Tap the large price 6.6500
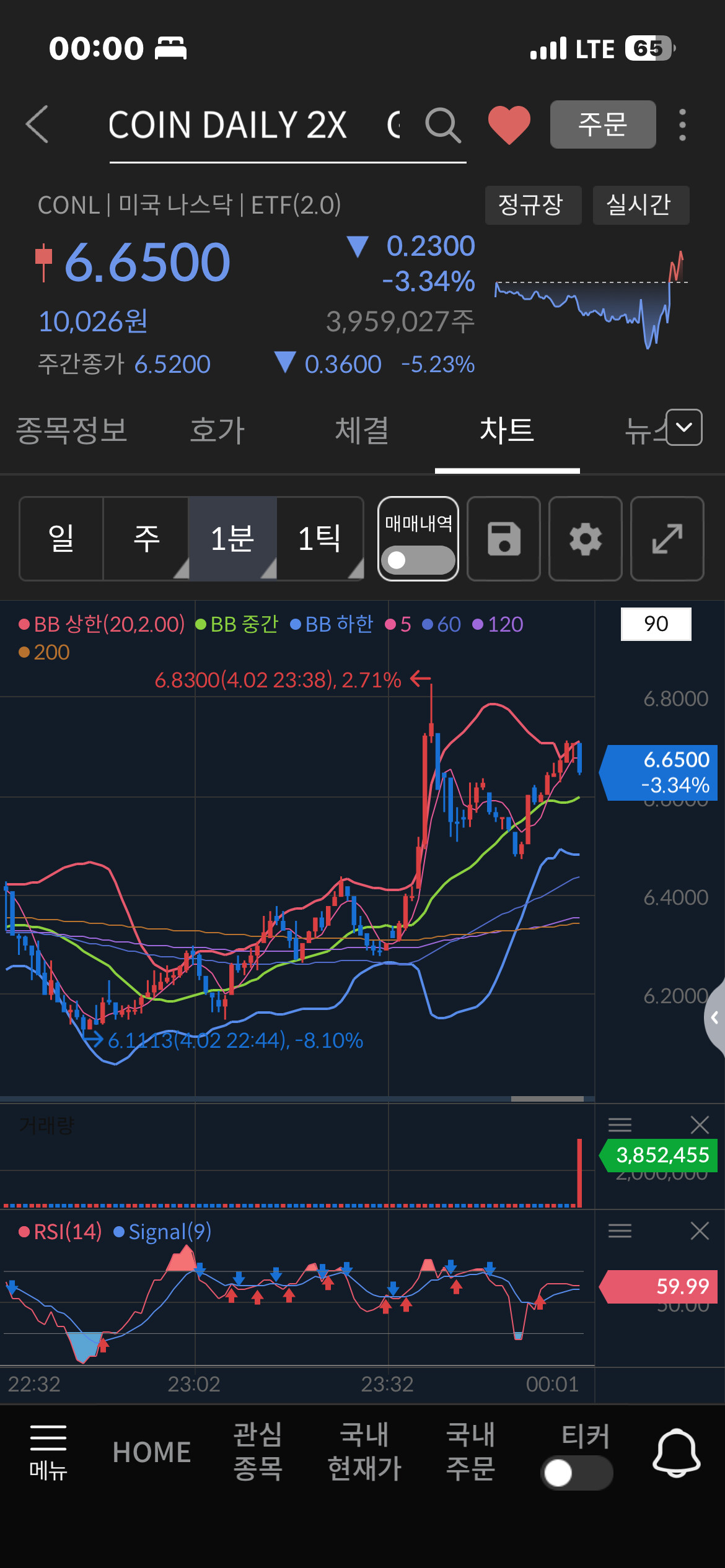Image resolution: width=725 pixels, height=1568 pixels. pyautogui.click(x=147, y=263)
